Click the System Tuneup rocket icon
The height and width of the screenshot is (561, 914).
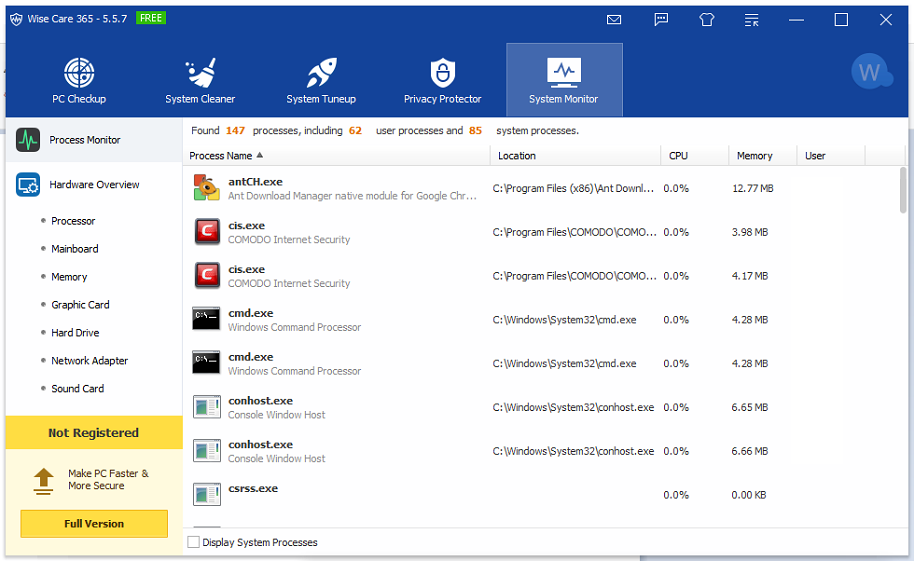pyautogui.click(x=321, y=73)
